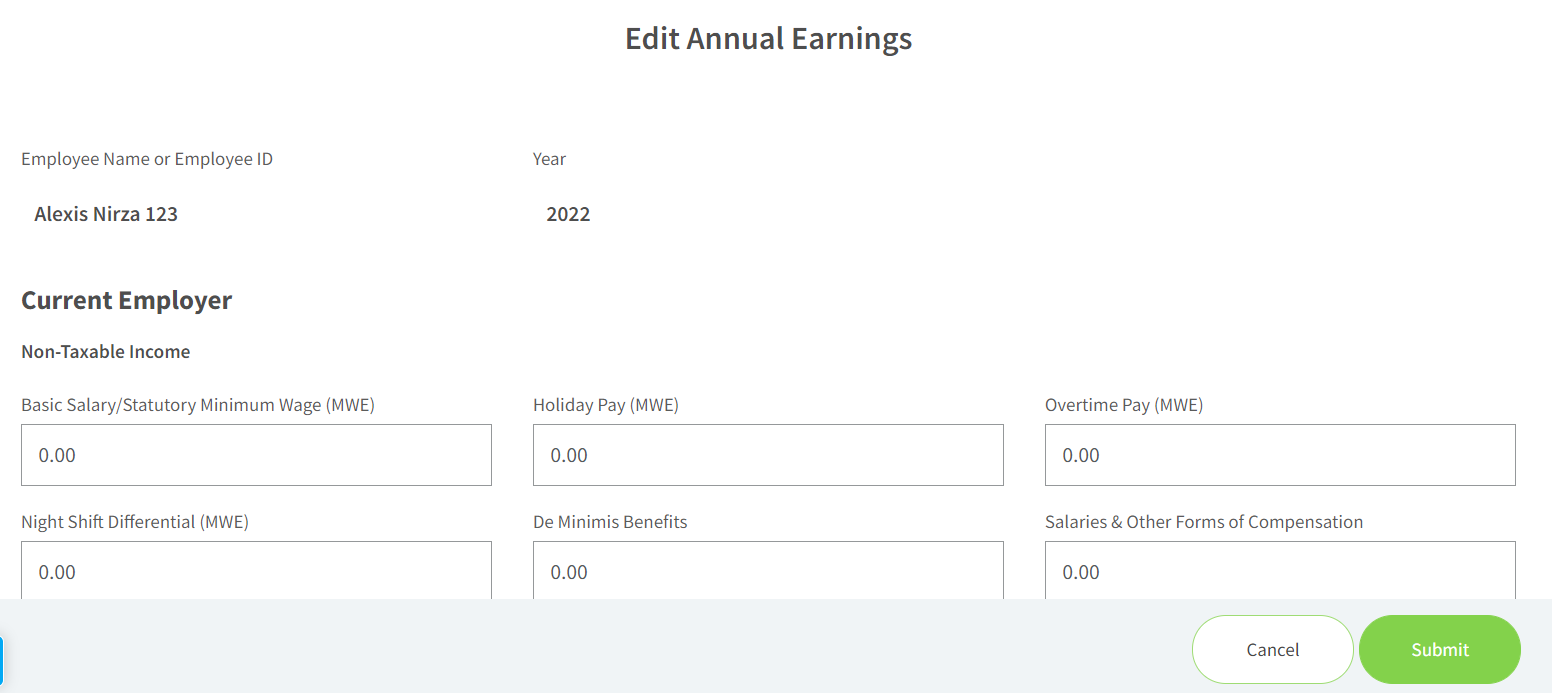This screenshot has width=1552, height=693.
Task: Select the Current Employer section heading
Action: 127,300
